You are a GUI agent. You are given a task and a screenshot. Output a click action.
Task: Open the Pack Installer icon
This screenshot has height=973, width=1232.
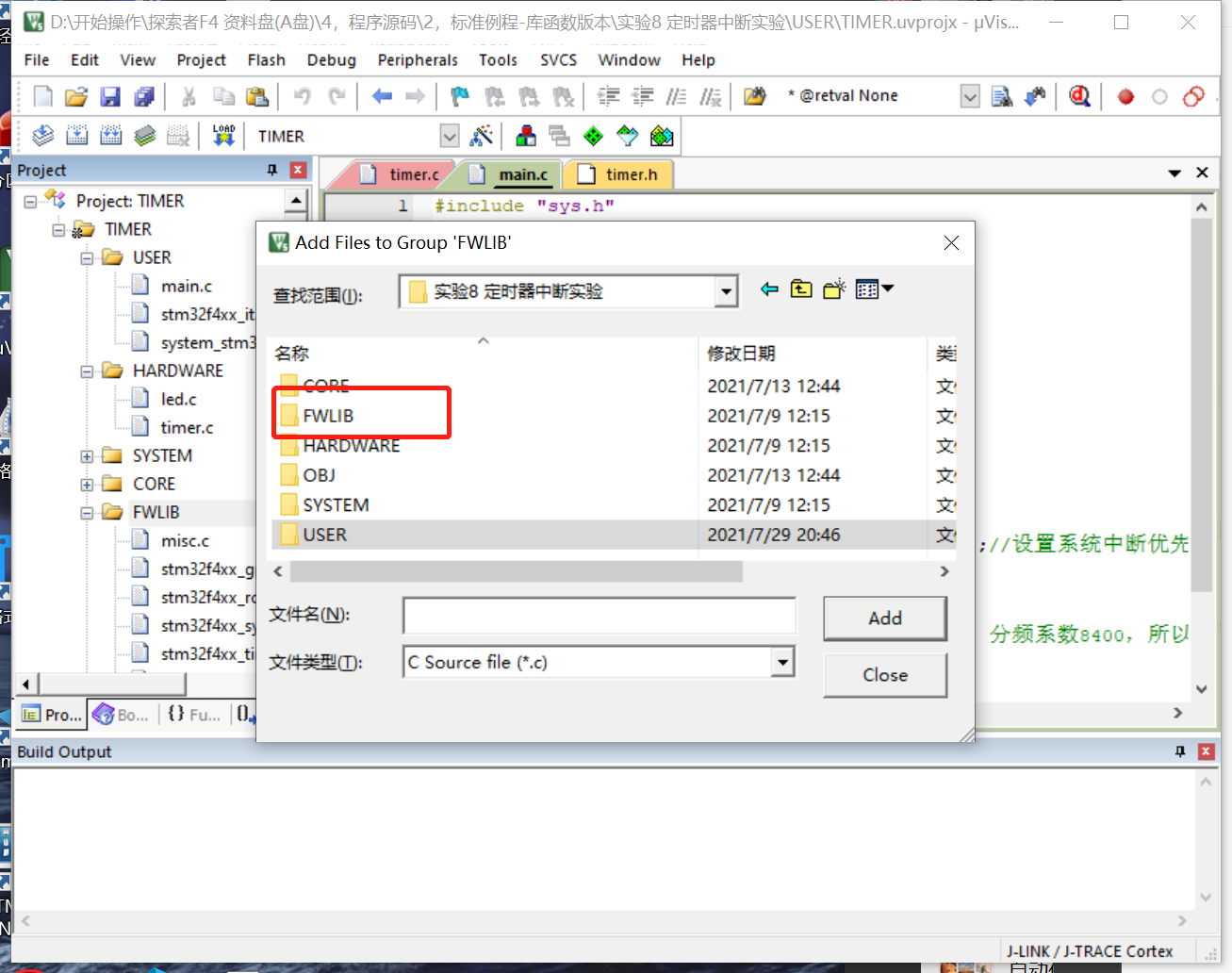(662, 136)
